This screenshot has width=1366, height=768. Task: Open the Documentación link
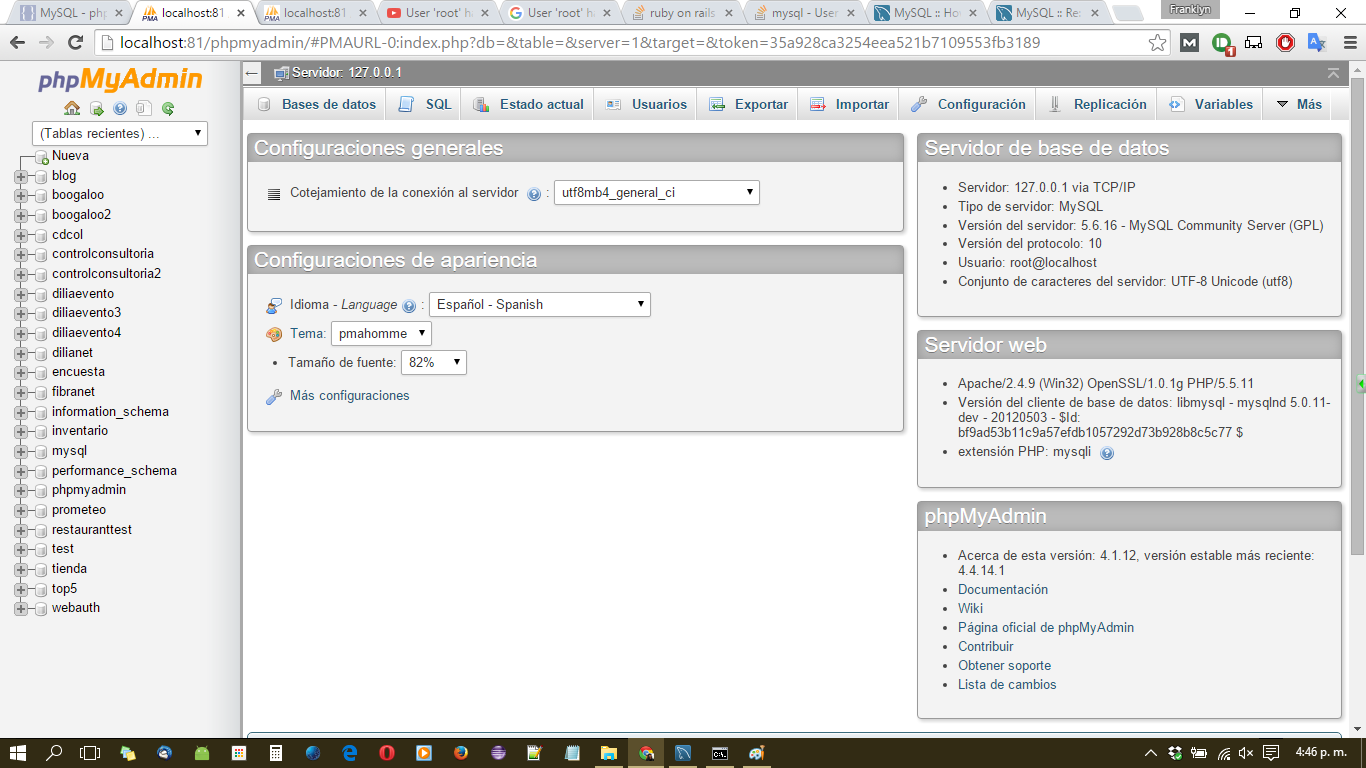(1003, 590)
